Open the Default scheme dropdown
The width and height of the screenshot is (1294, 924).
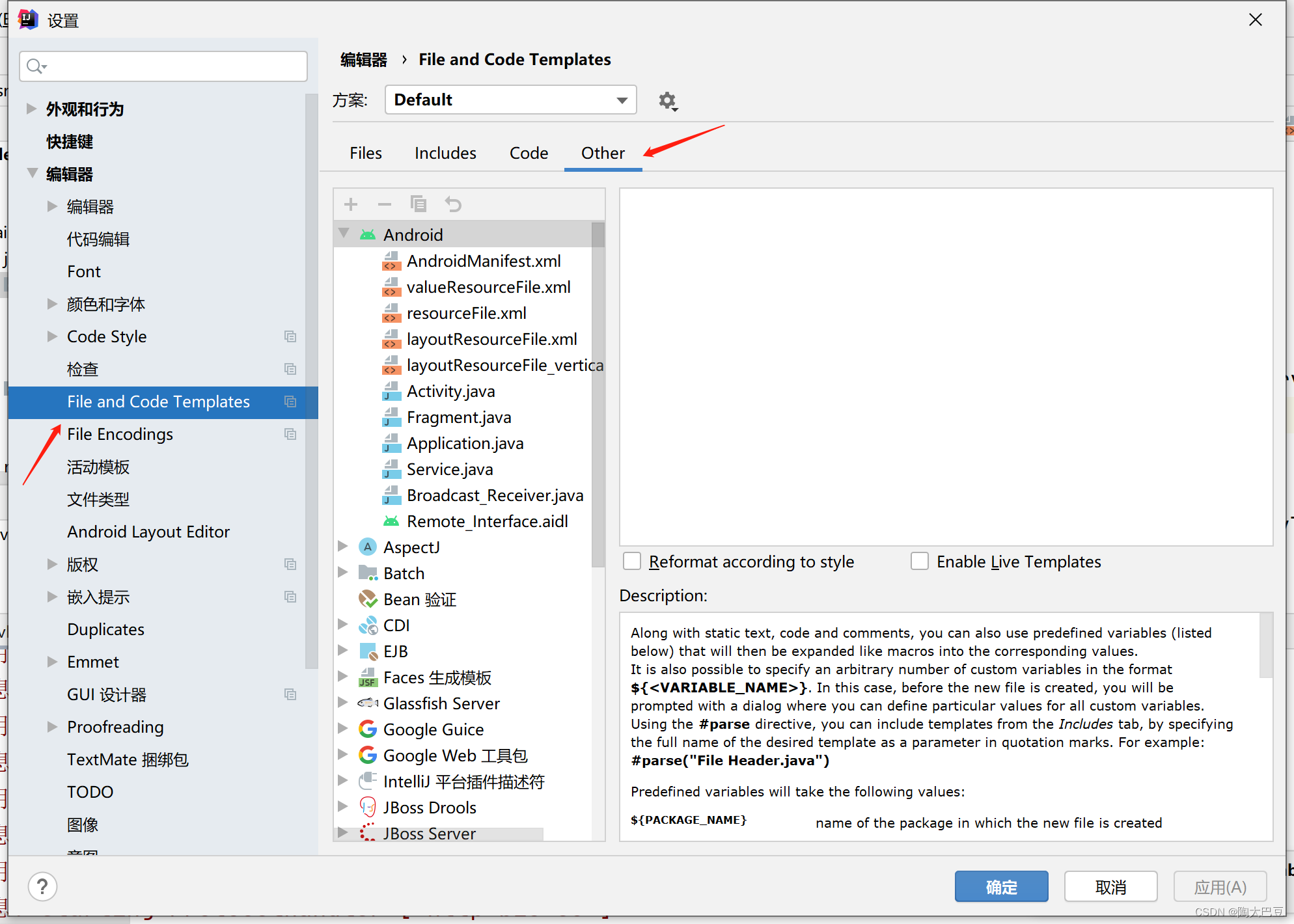[510, 100]
